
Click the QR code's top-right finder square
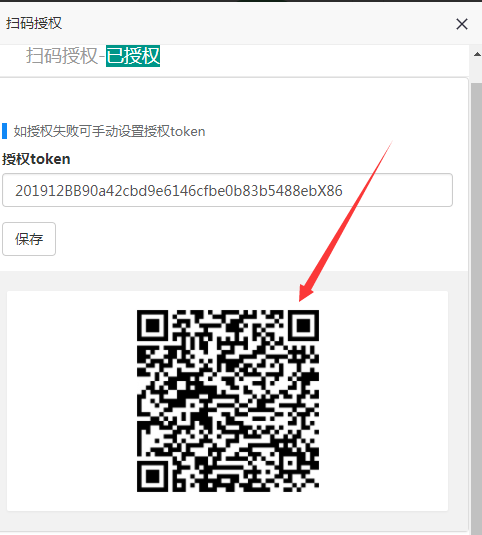[x=303, y=326]
